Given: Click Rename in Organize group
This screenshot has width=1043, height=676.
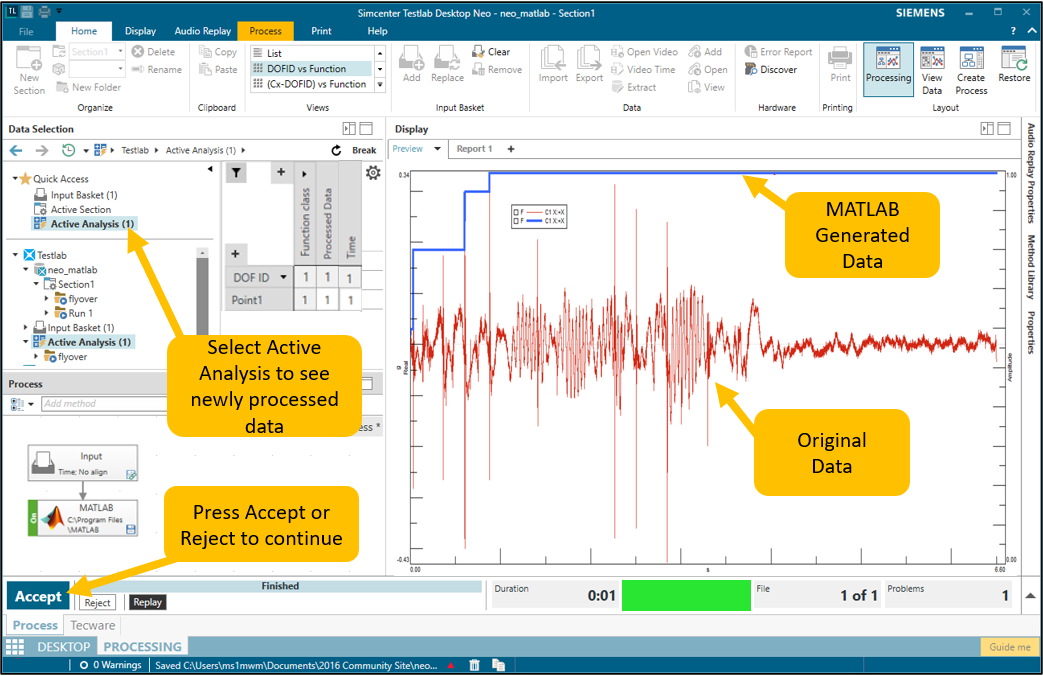Looking at the screenshot, I should point(156,69).
